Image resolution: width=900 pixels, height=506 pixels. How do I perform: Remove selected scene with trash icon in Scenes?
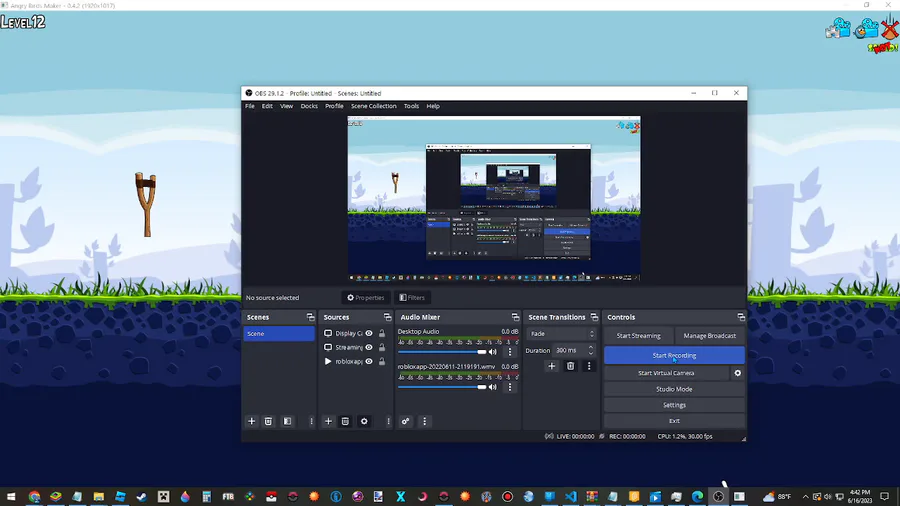[x=268, y=421]
